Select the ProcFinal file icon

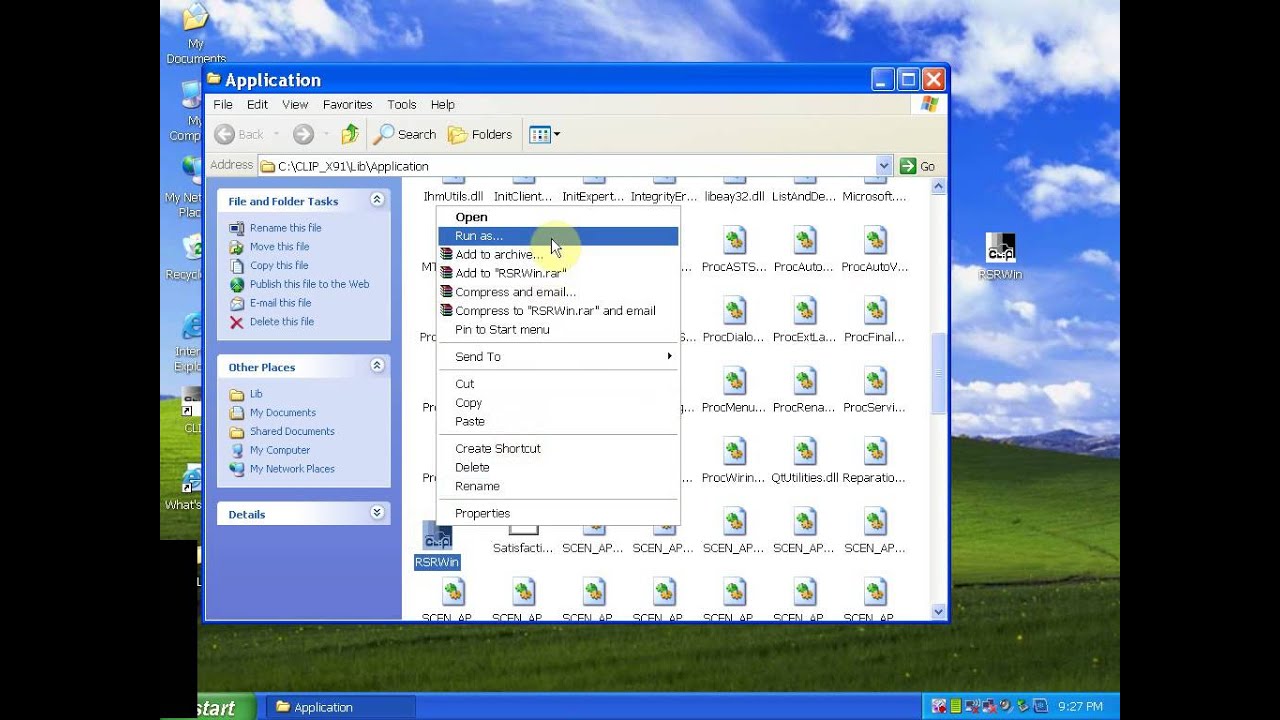pyautogui.click(x=875, y=311)
